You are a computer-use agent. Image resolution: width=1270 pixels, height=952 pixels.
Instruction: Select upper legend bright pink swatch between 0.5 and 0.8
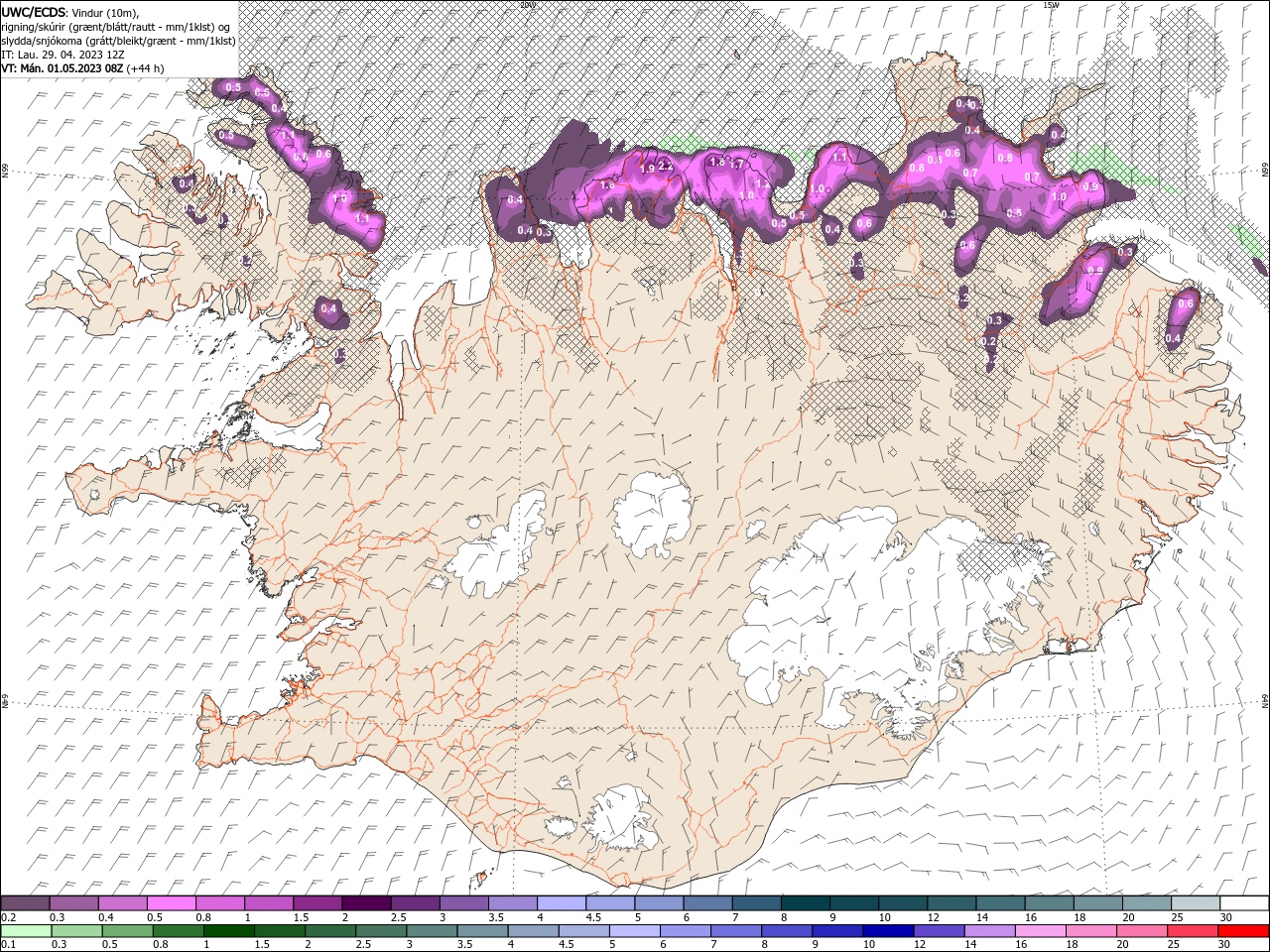click(x=171, y=903)
